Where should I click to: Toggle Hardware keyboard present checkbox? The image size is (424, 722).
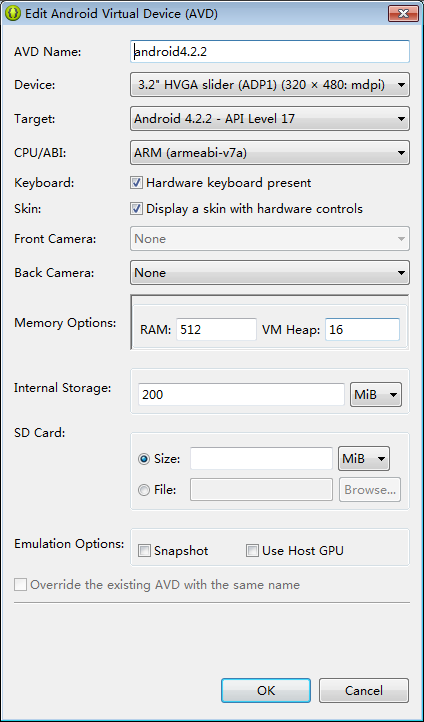pos(136,183)
